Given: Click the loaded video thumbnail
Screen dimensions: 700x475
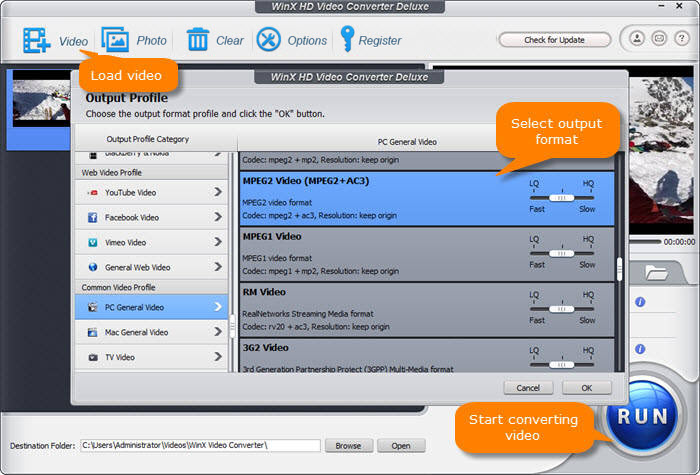Looking at the screenshot, I should (41, 99).
